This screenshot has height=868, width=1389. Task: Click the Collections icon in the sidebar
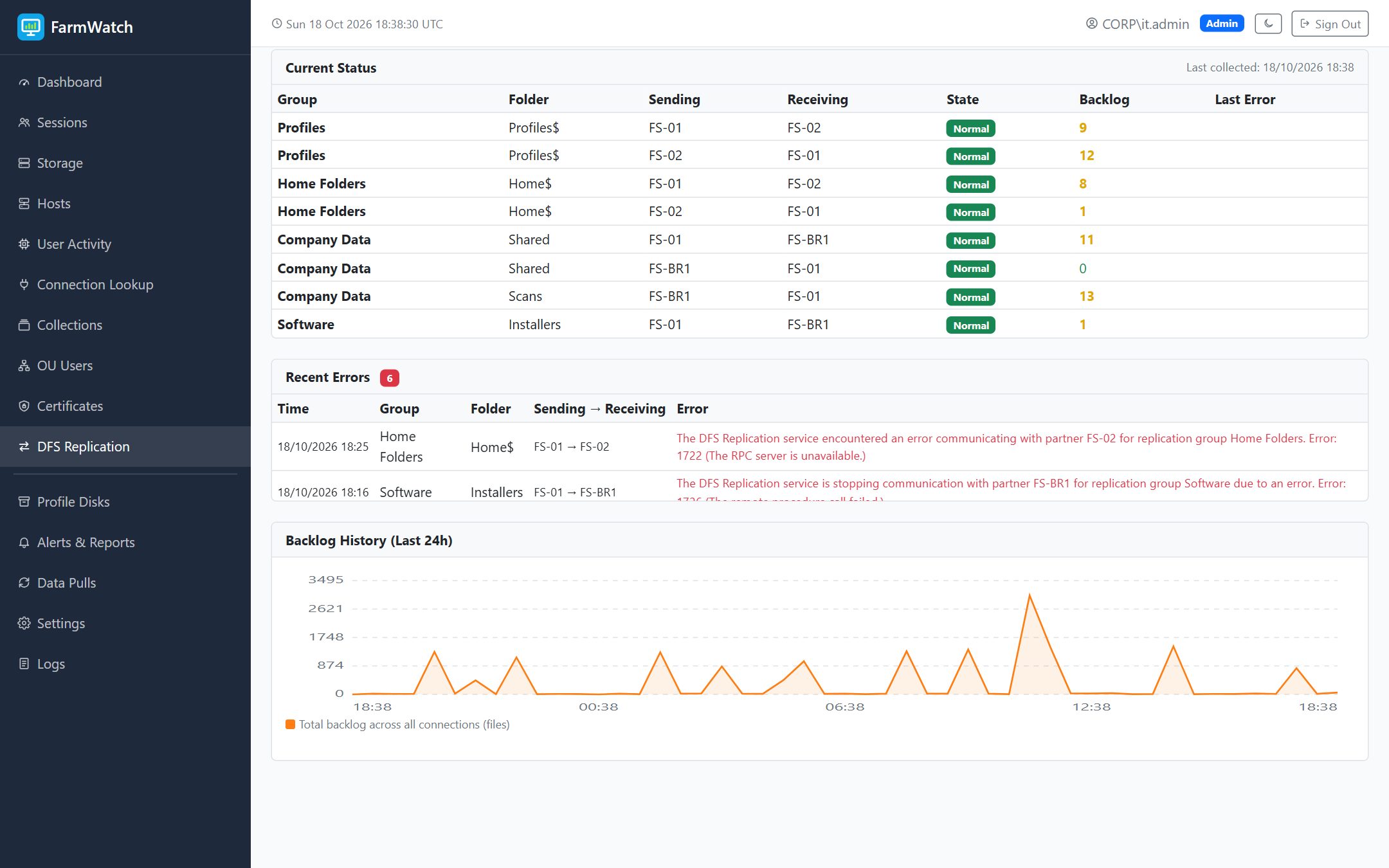pyautogui.click(x=24, y=325)
